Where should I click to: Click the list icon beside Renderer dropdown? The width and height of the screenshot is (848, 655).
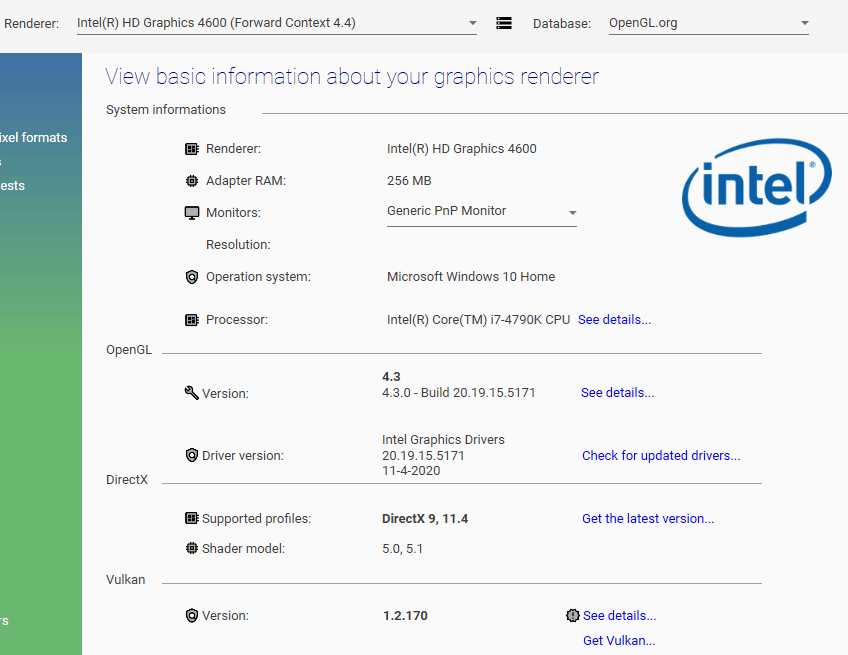504,23
